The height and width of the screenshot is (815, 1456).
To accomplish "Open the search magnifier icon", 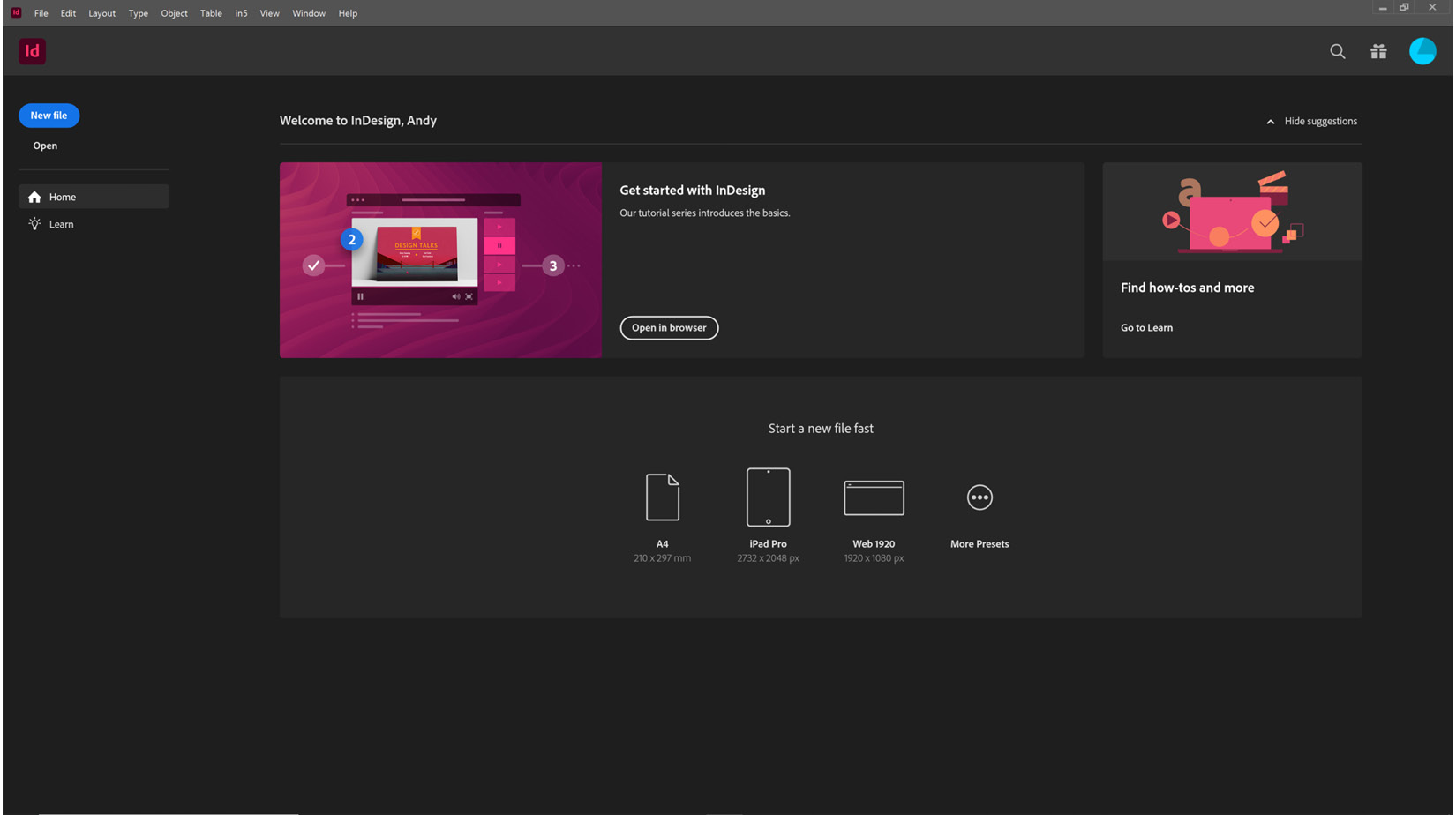I will [1338, 52].
